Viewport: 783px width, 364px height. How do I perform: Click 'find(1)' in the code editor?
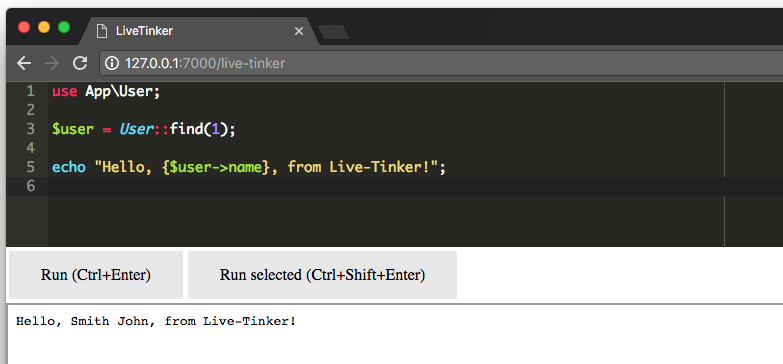[198, 130]
